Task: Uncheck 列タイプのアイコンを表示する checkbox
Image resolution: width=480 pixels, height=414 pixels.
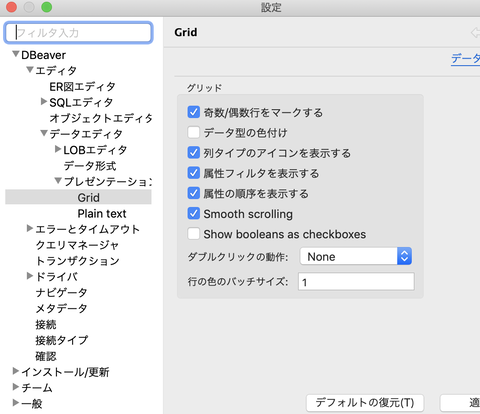Action: click(194, 153)
